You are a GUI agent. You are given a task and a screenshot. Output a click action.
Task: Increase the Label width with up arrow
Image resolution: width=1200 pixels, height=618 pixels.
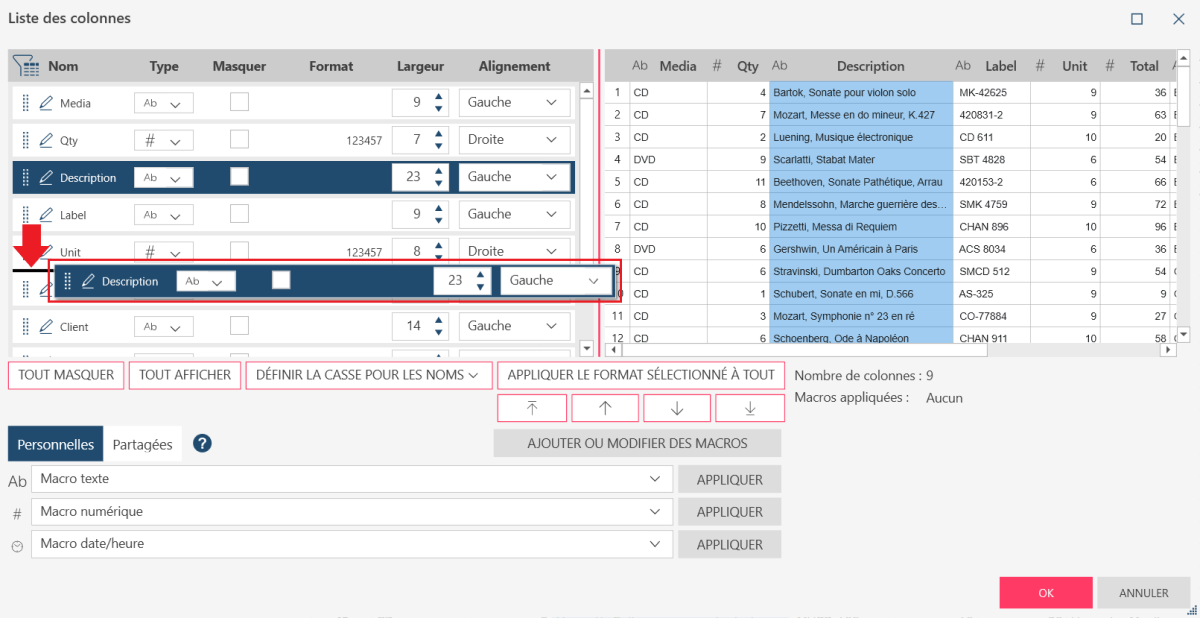438,209
